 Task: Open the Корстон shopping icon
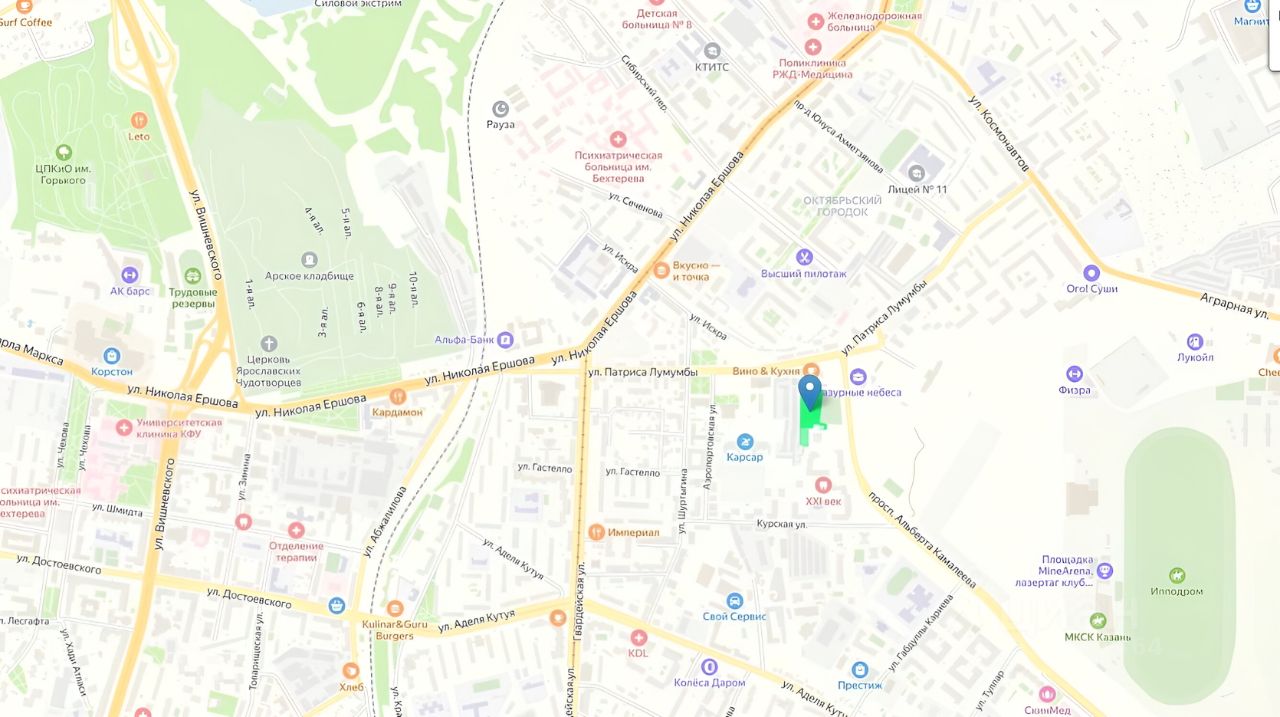[x=111, y=355]
